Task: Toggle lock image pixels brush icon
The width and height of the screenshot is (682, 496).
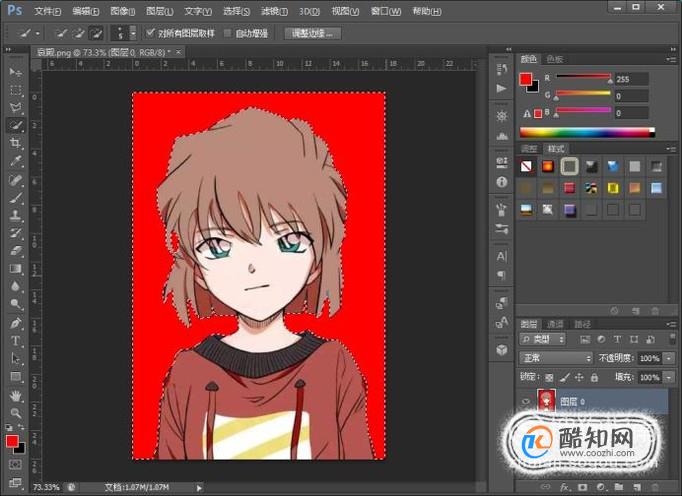Action: [565, 378]
